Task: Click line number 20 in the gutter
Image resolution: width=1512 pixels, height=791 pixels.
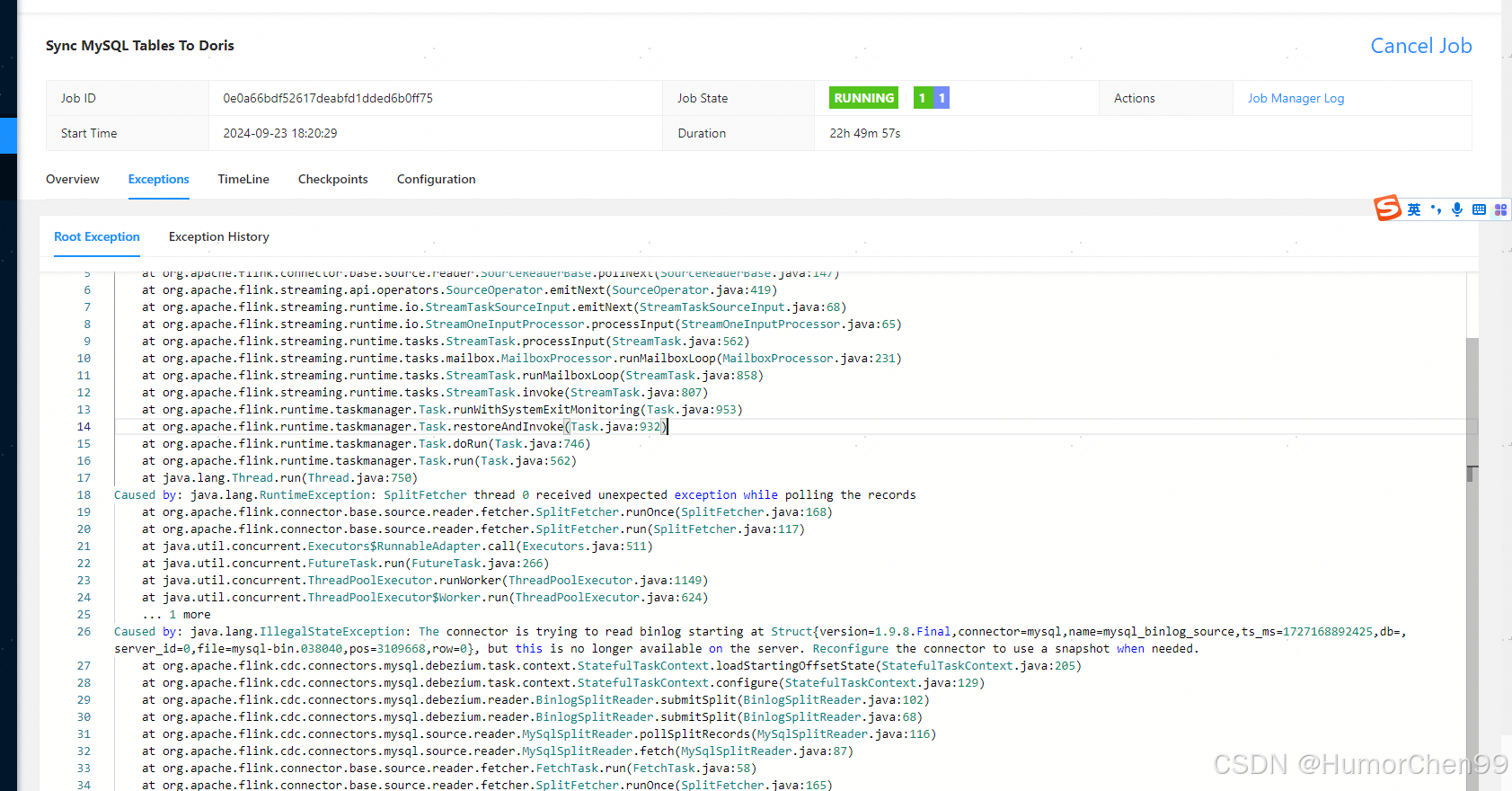Action: (84, 529)
